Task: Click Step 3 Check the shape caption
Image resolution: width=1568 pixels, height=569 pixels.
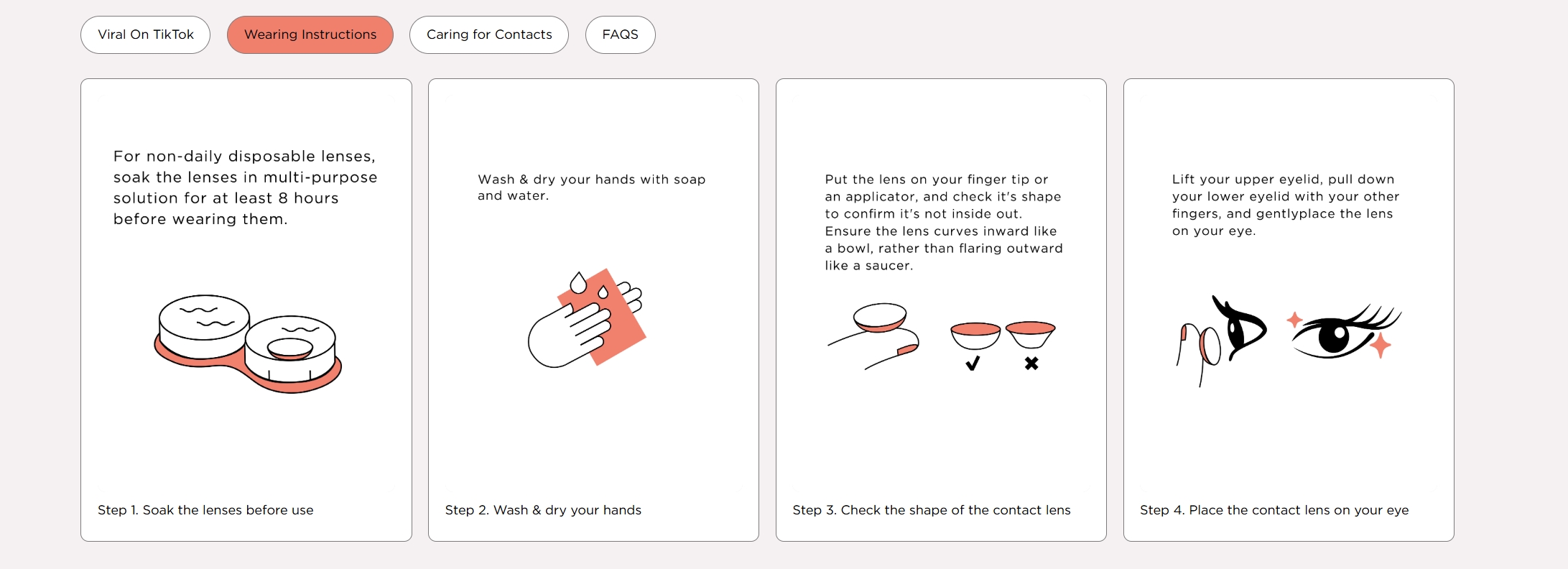Action: tap(931, 510)
